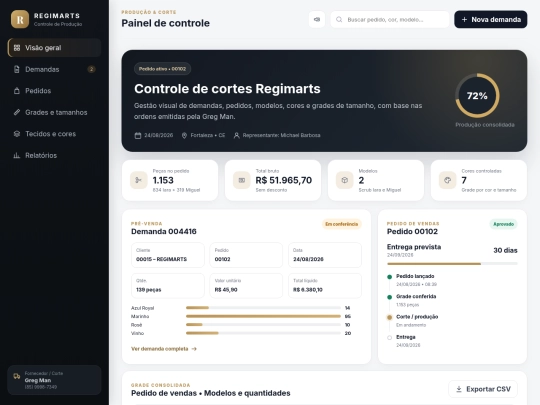
Task: Click the Vinho quantity bar
Action: point(263,333)
